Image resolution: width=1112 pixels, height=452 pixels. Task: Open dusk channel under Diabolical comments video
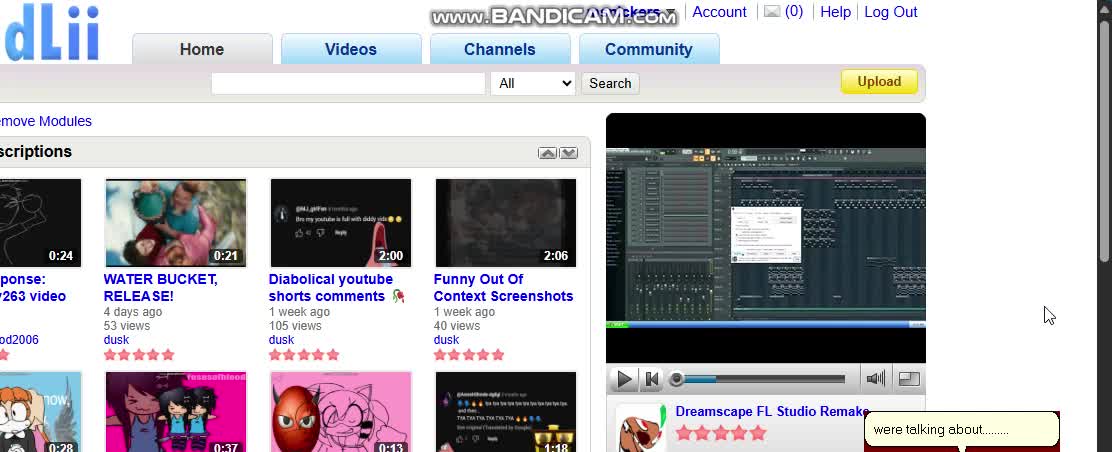point(282,340)
